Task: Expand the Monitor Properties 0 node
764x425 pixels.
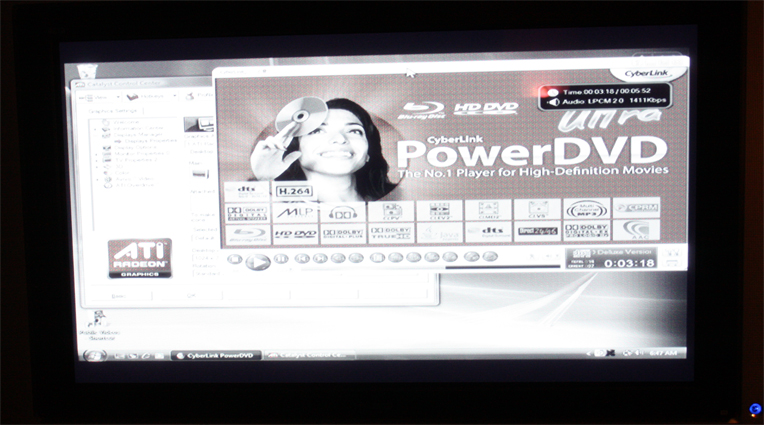Action: coord(96,154)
